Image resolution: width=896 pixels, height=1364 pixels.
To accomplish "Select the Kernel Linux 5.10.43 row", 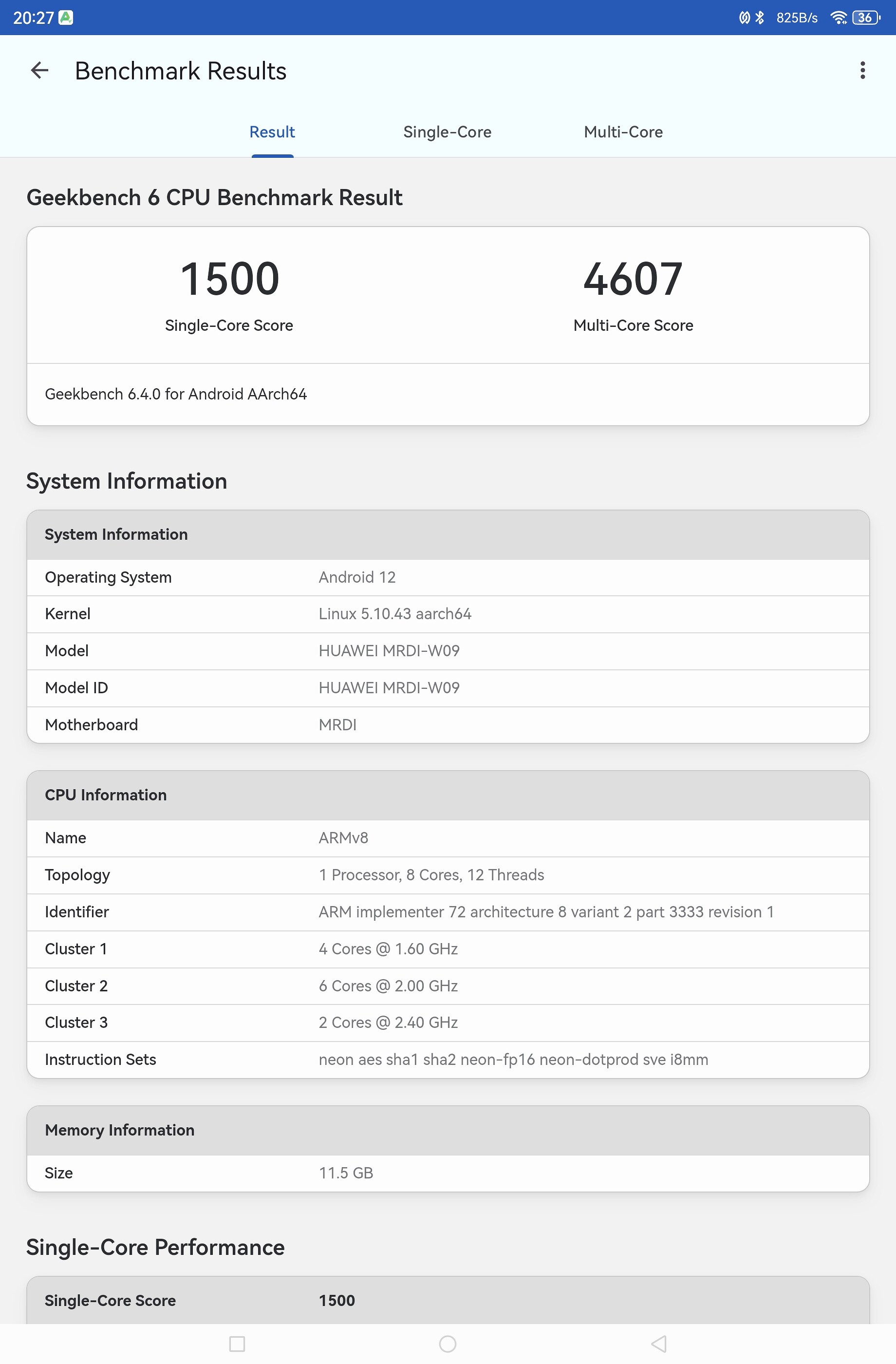I will [448, 614].
